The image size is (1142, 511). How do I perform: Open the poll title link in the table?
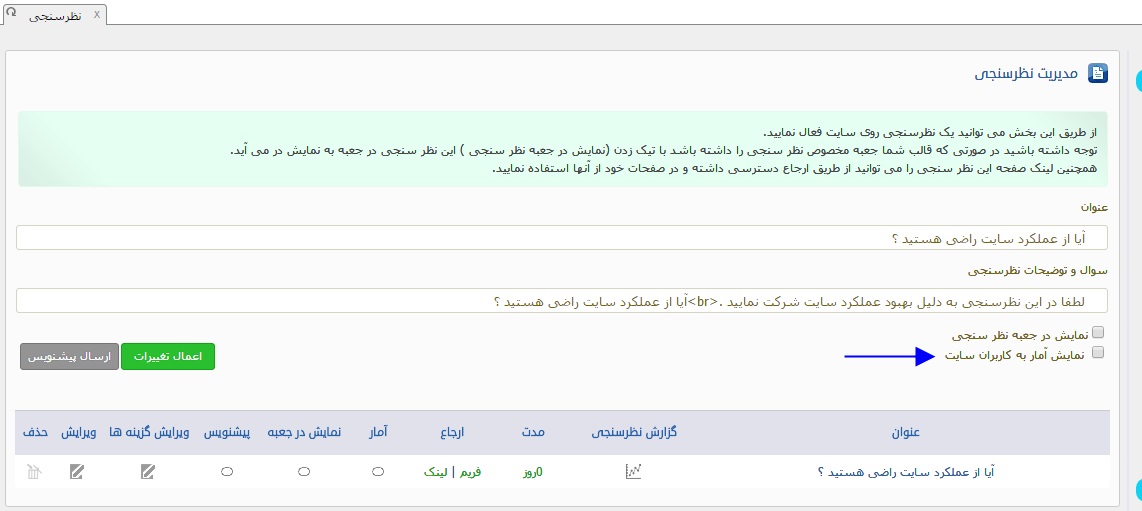click(906, 472)
